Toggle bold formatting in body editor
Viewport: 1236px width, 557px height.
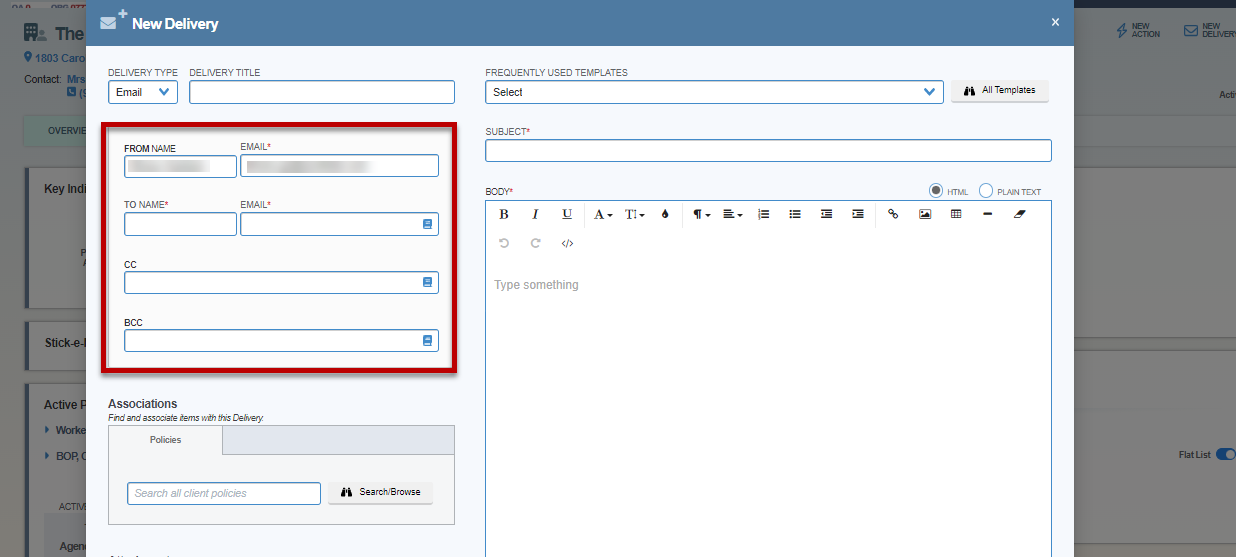click(504, 214)
